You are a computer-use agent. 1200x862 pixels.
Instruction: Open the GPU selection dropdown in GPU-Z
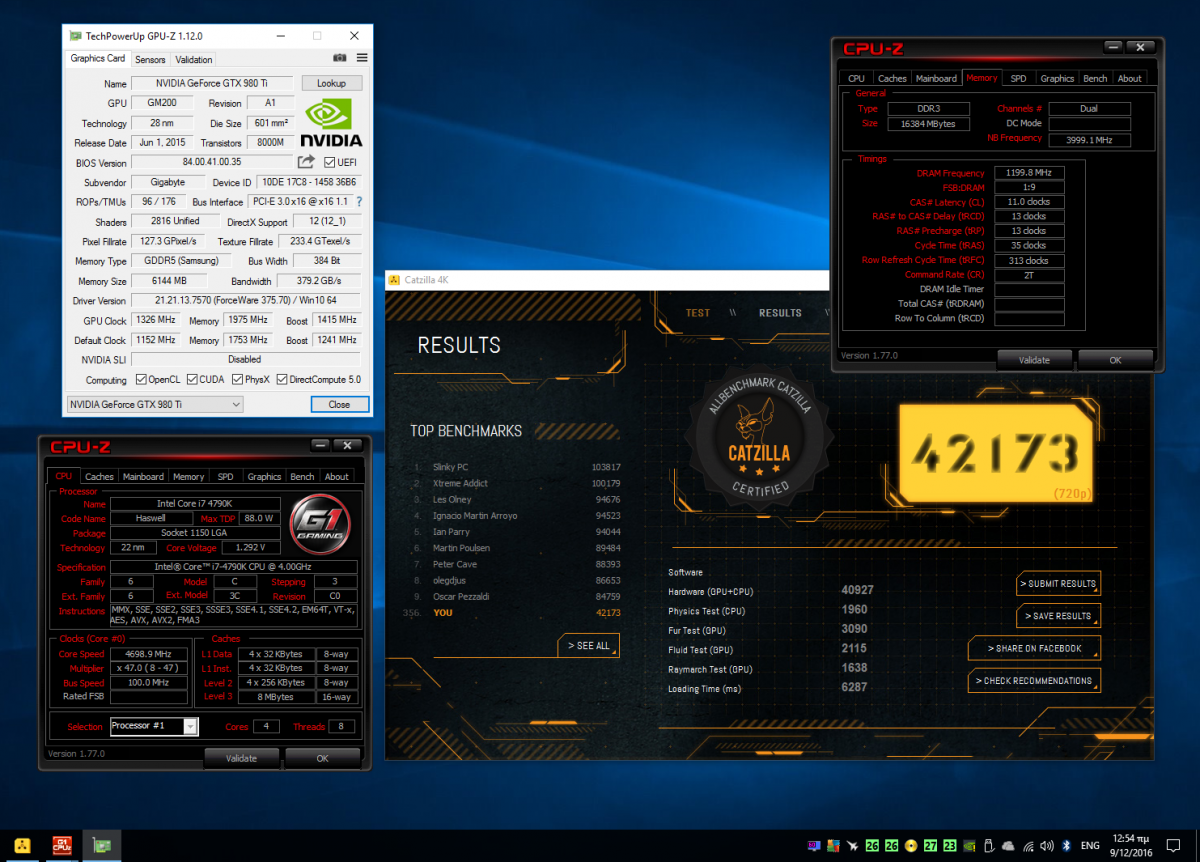[x=154, y=404]
